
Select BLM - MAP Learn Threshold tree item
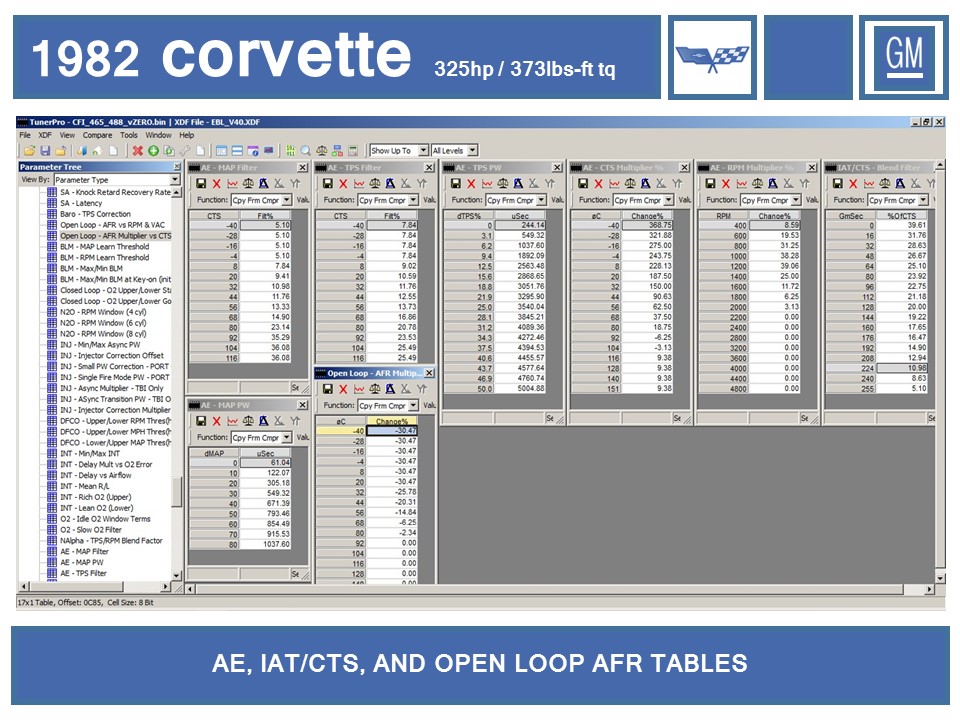pos(105,247)
